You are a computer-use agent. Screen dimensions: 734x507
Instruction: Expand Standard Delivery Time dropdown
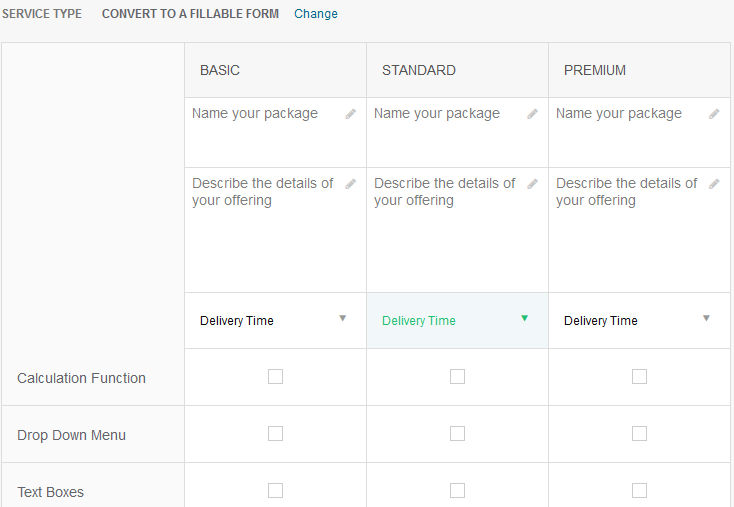coord(457,320)
